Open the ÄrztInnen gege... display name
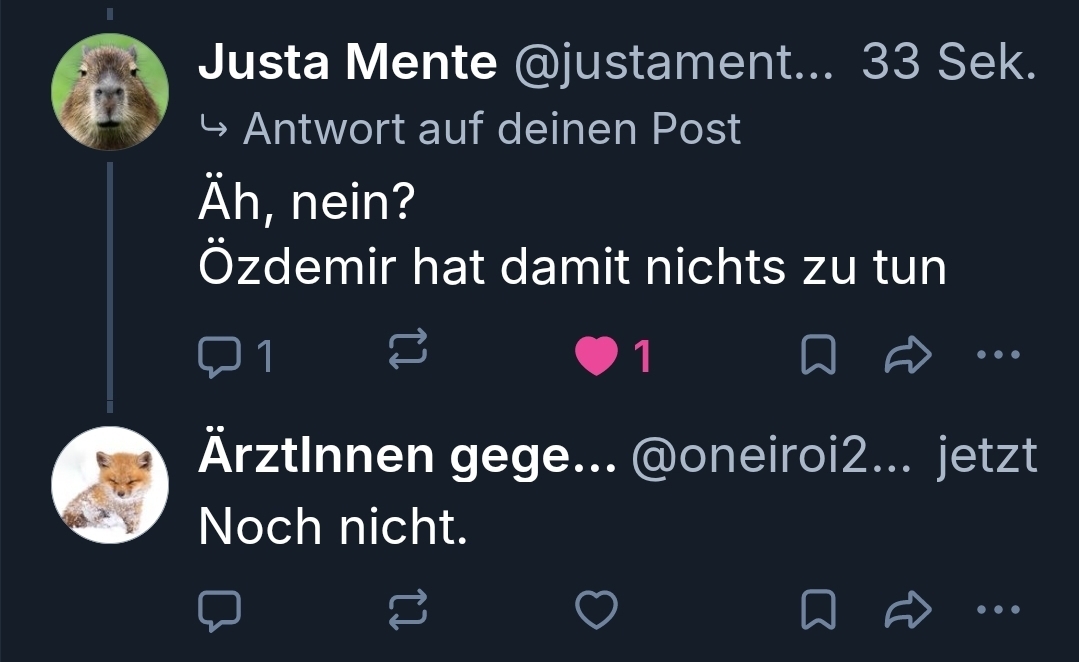The image size is (1079, 662). pos(406,457)
